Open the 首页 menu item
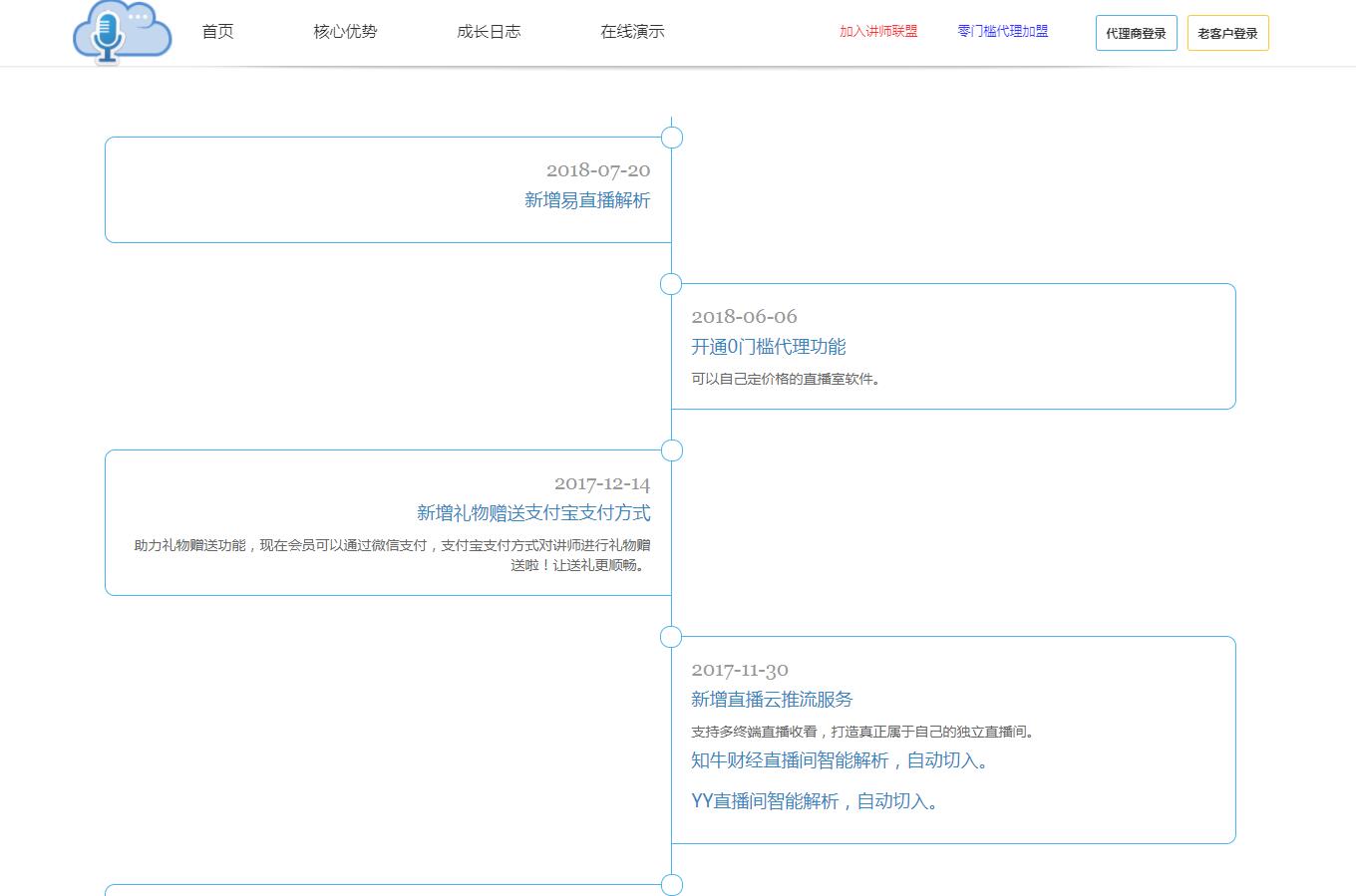The image size is (1356, 896). point(217,32)
